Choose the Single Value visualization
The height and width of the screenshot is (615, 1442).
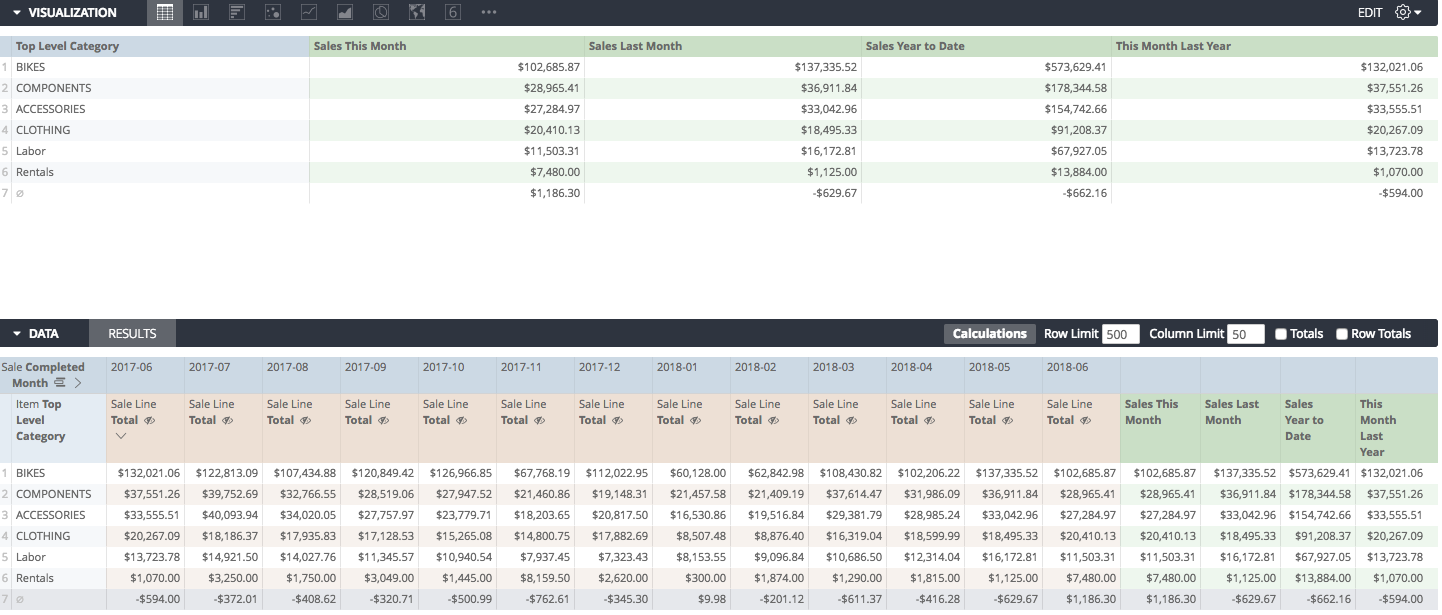click(452, 13)
